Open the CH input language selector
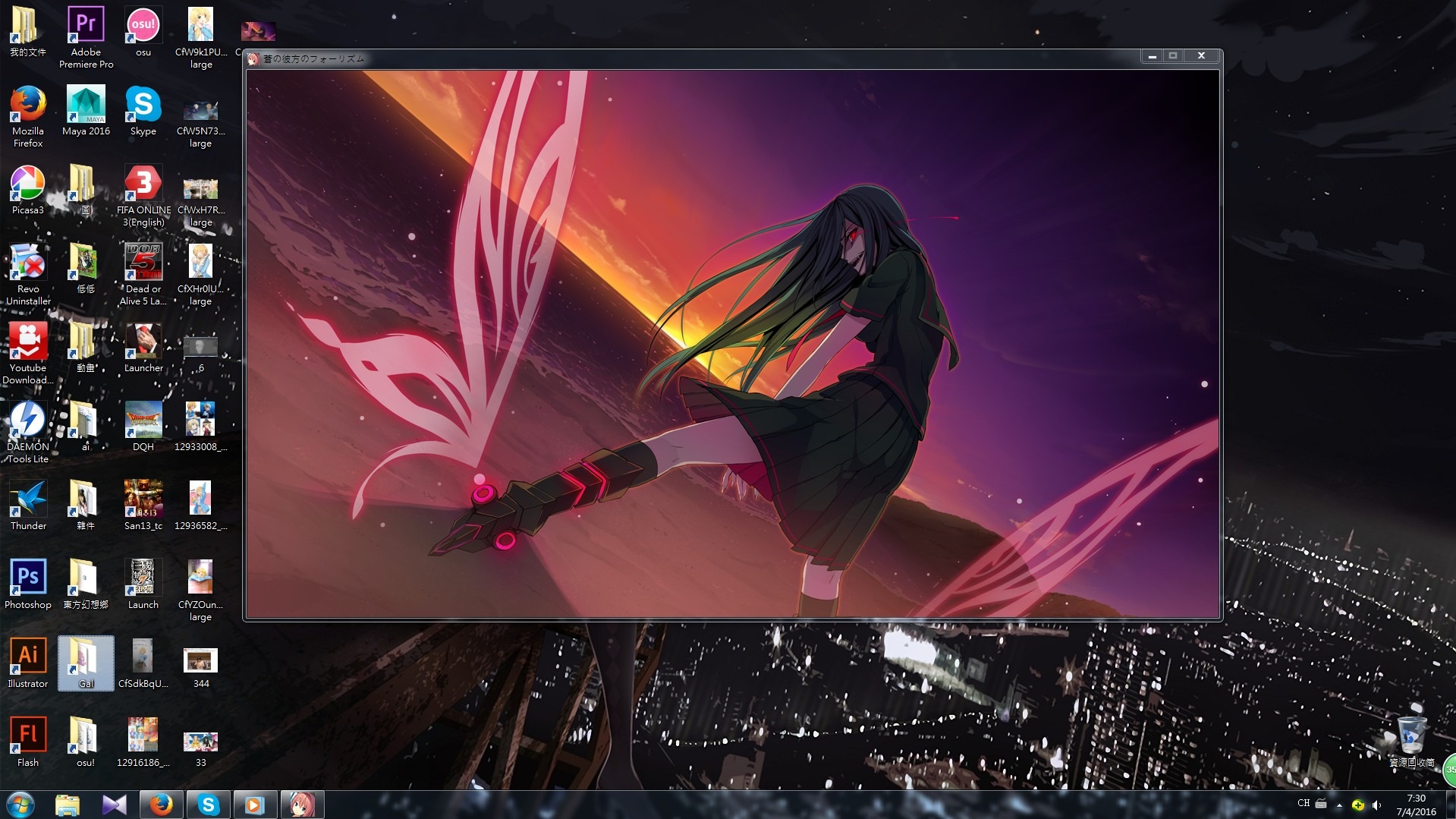 point(1303,803)
